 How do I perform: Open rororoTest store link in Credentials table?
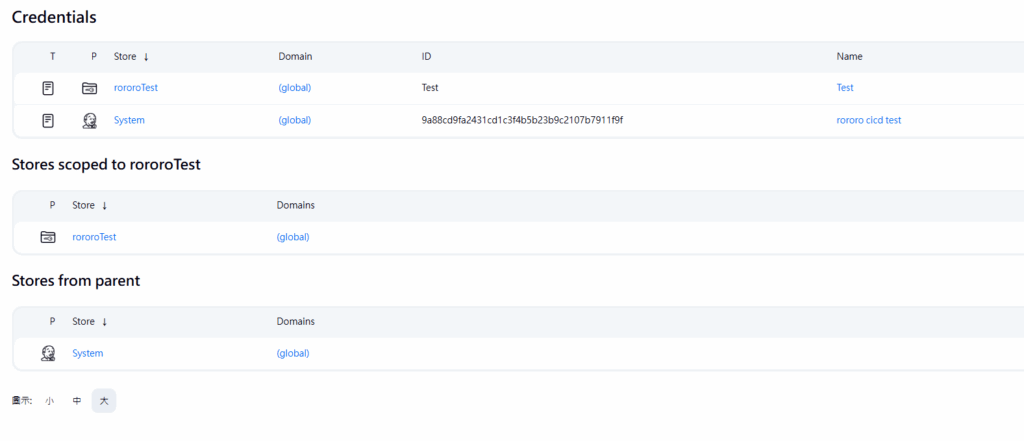pyautogui.click(x=136, y=88)
